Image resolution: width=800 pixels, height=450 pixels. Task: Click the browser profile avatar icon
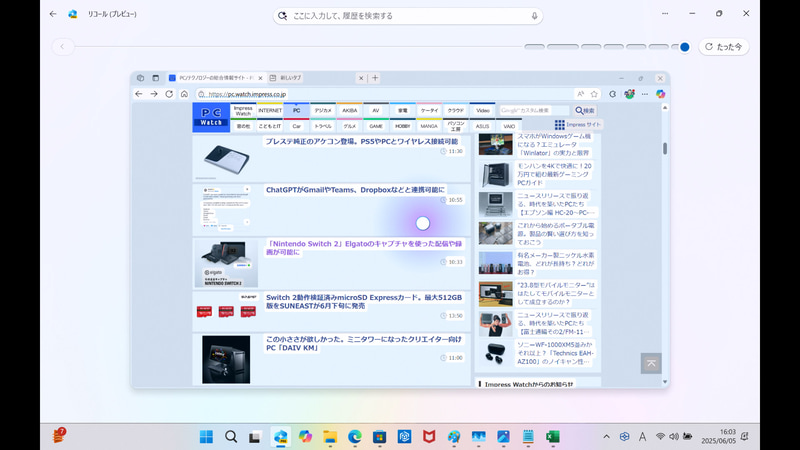[x=630, y=94]
